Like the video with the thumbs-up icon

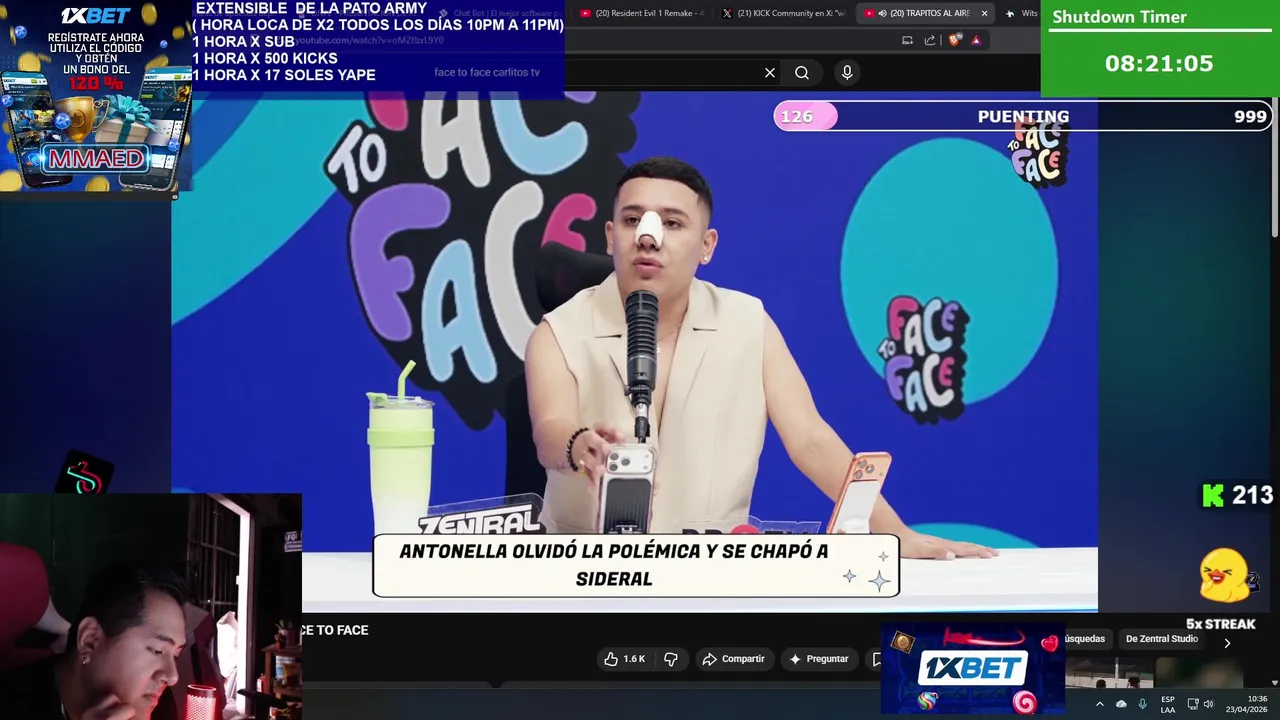[x=611, y=659]
